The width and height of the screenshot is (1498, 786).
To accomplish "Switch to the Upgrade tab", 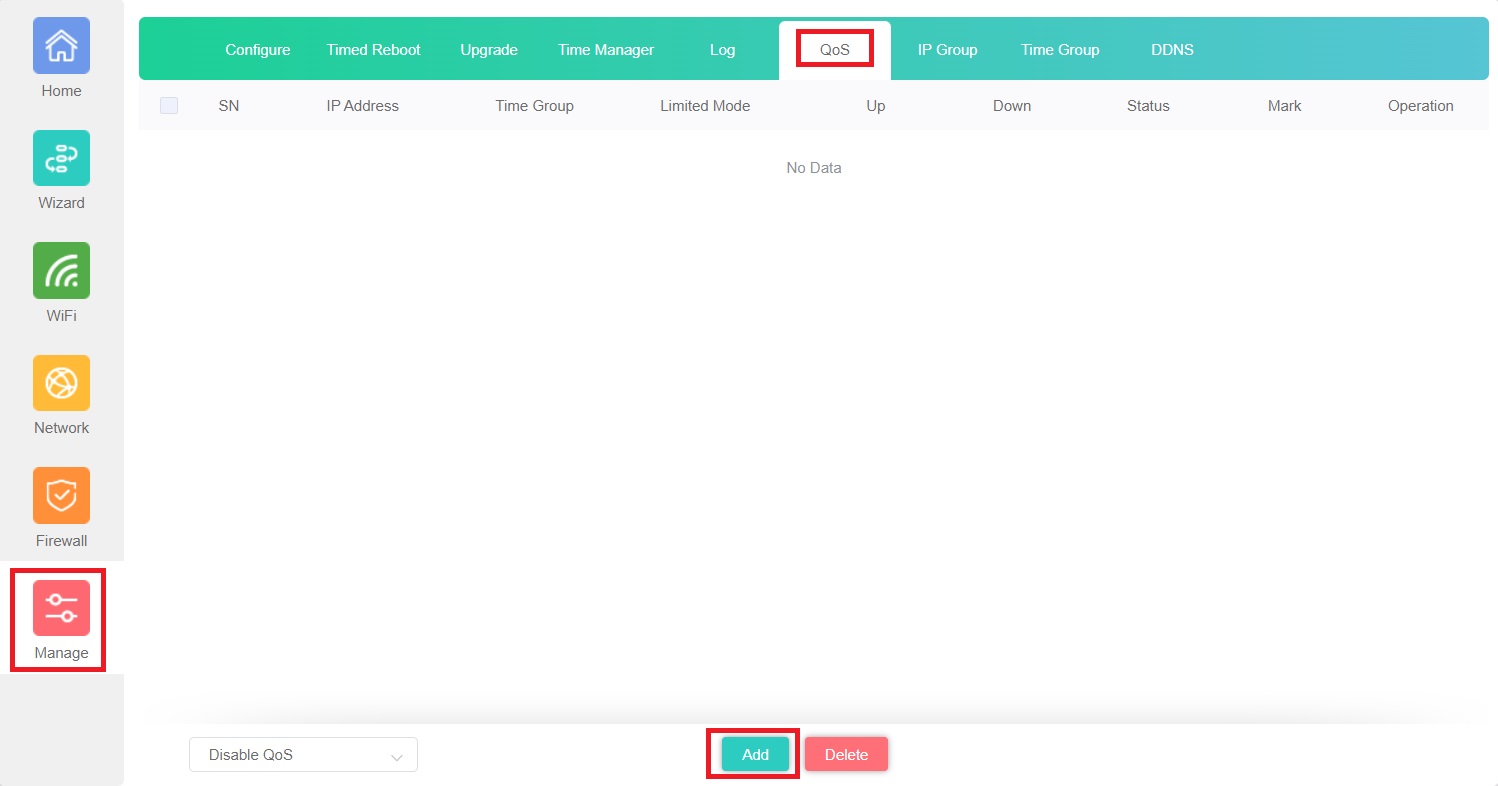I will [489, 50].
